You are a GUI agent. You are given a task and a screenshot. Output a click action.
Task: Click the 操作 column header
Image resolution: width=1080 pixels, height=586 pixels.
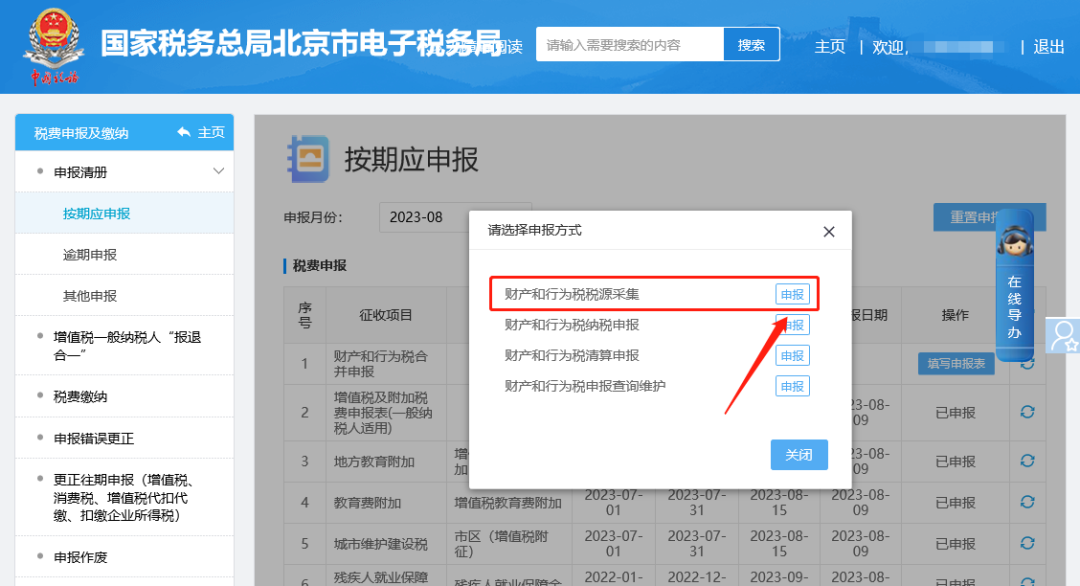[955, 315]
